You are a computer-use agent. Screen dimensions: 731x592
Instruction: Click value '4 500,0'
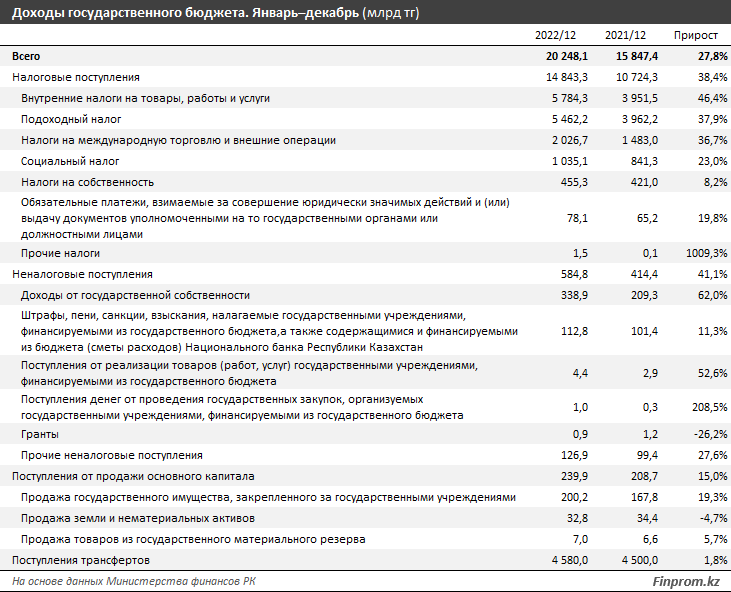click(640, 560)
